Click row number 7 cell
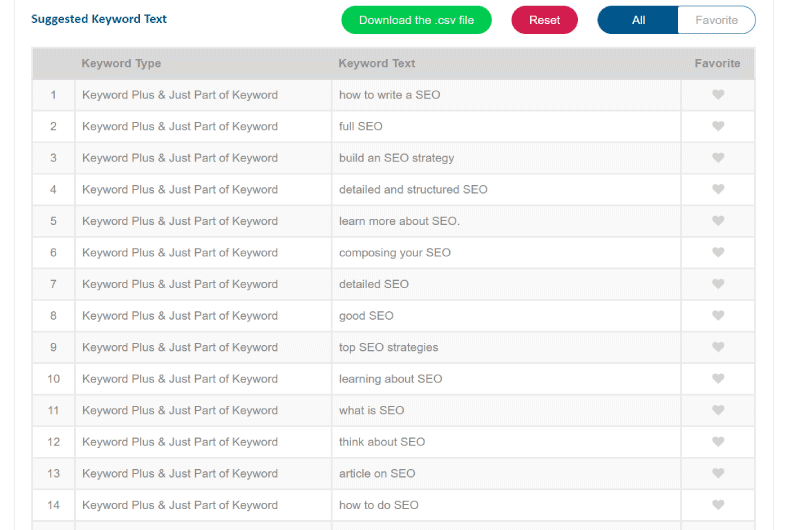Viewport: 800px width, 530px height. tap(54, 284)
